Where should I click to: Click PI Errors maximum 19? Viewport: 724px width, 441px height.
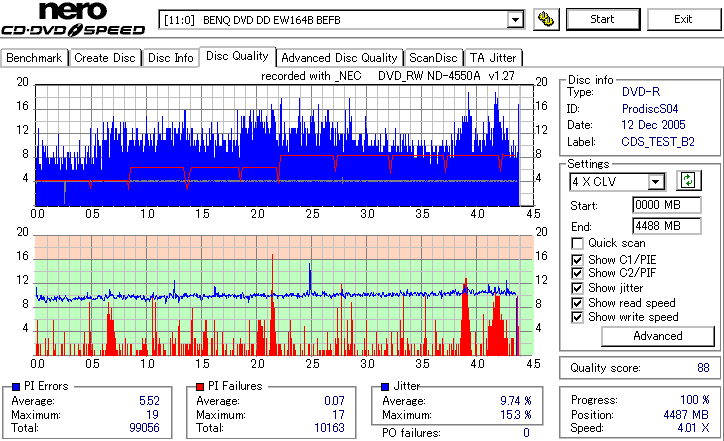coord(152,415)
